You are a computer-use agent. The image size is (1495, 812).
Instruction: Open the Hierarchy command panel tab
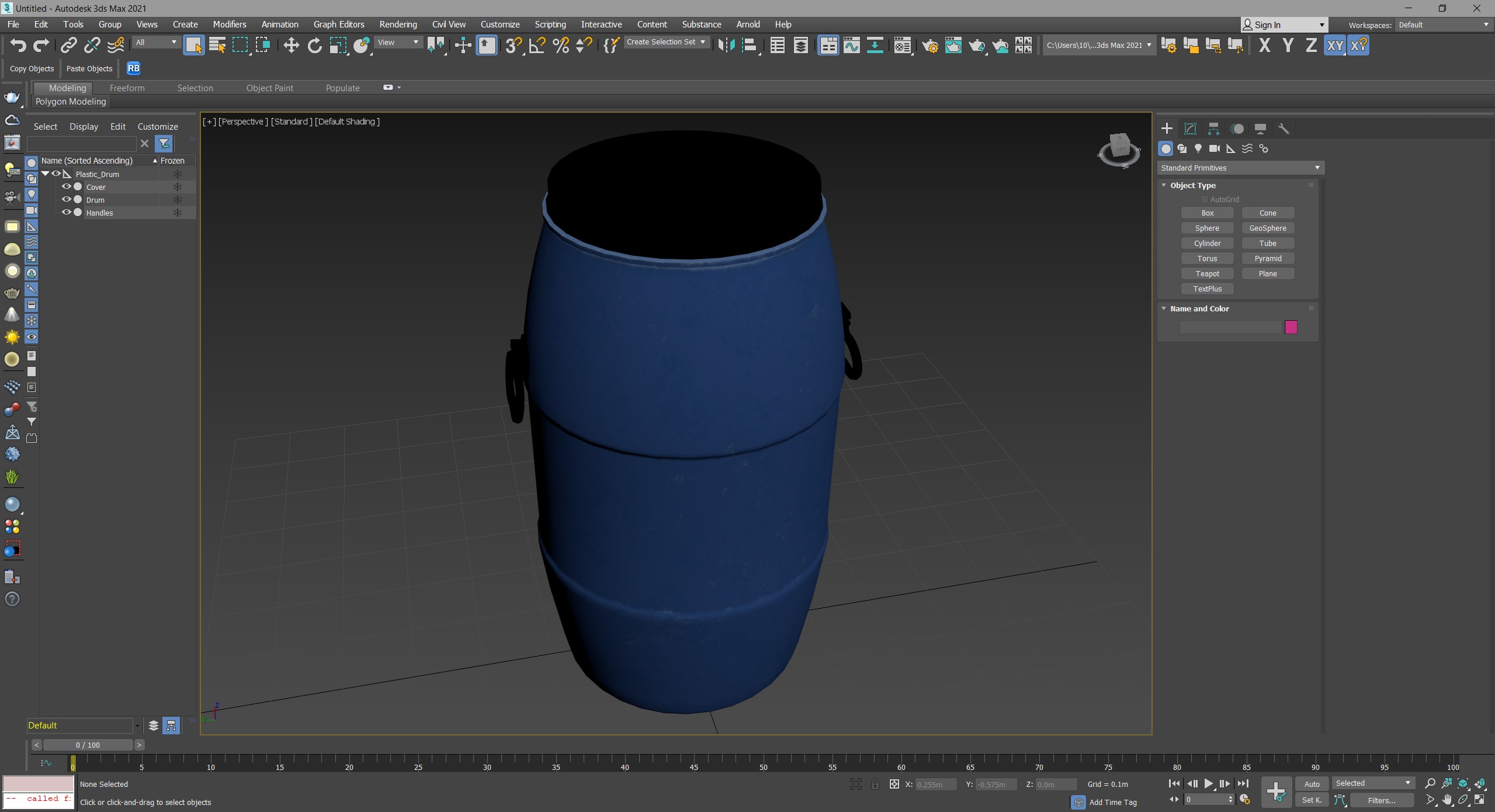(1213, 129)
